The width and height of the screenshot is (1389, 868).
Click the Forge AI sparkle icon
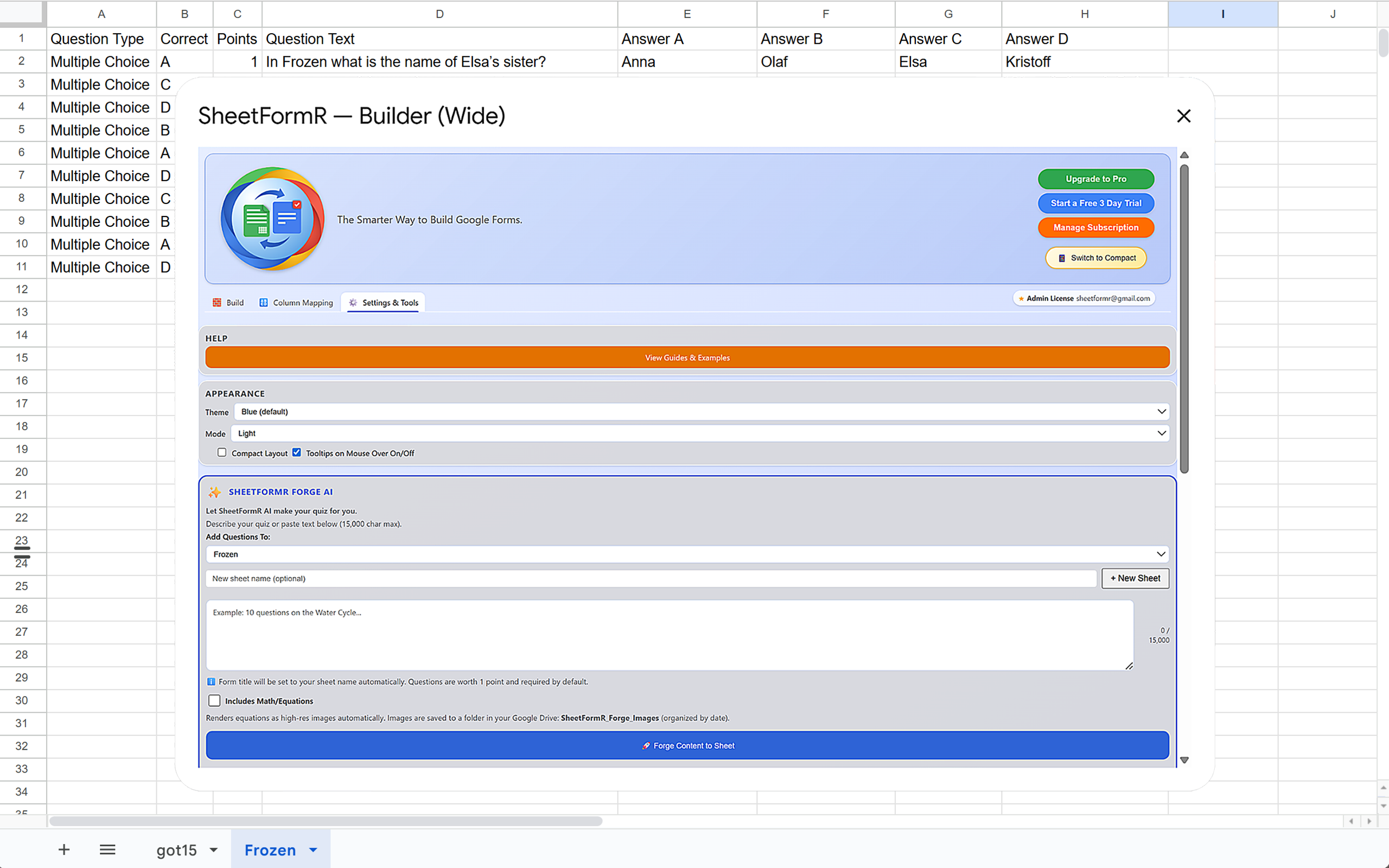point(215,492)
